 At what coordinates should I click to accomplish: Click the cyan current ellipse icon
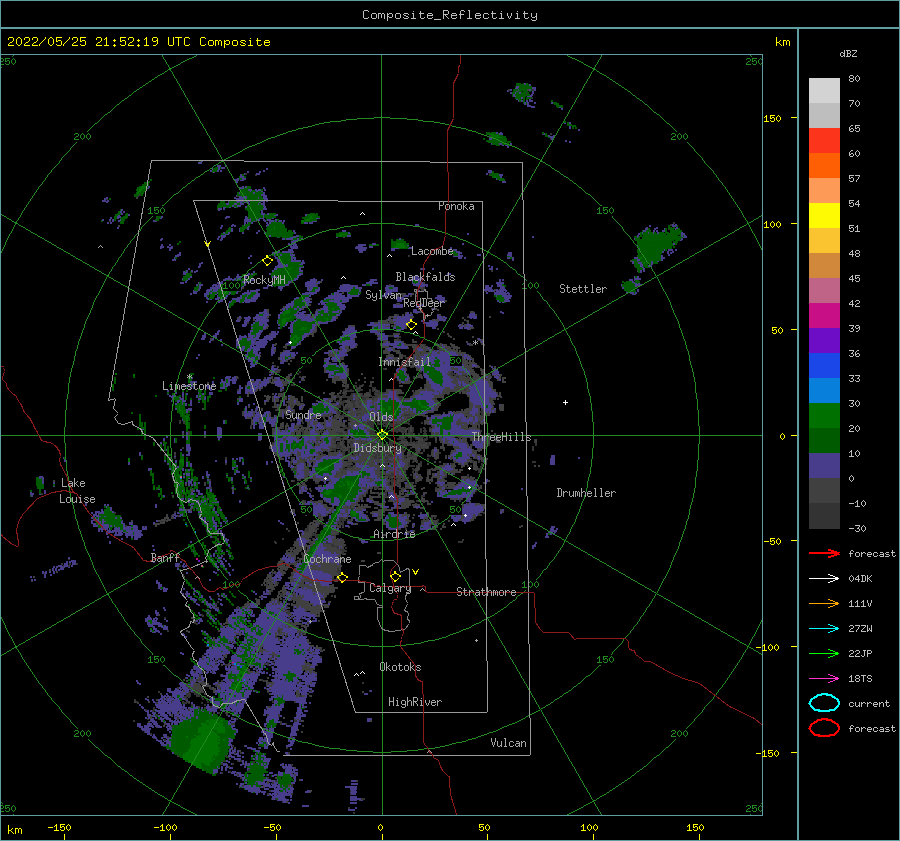coord(824,703)
